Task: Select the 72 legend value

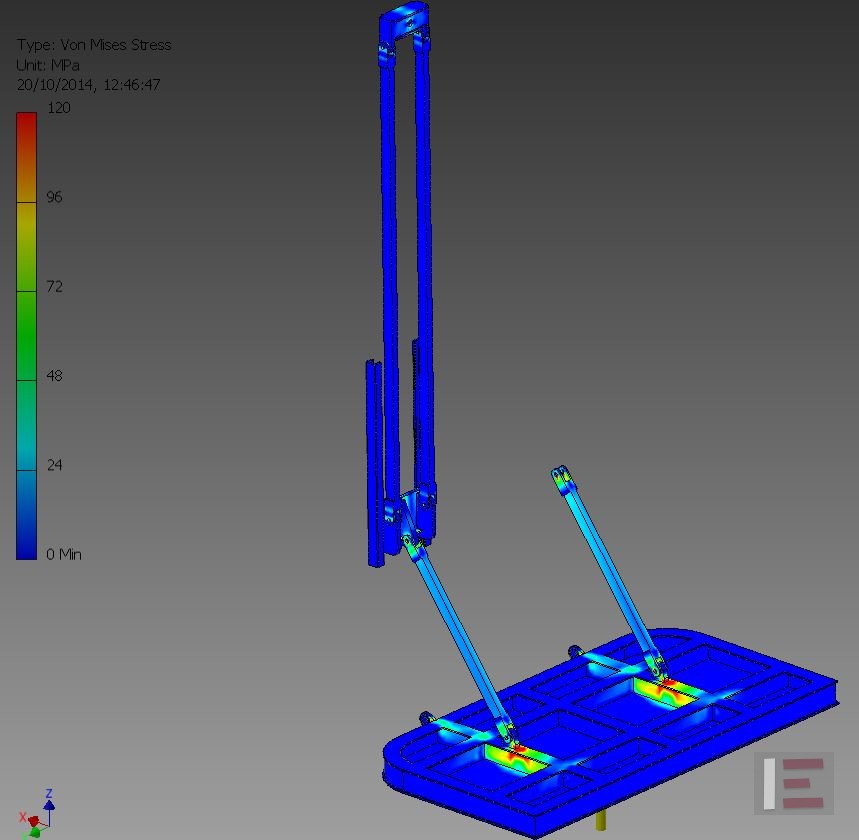Action: pos(54,286)
